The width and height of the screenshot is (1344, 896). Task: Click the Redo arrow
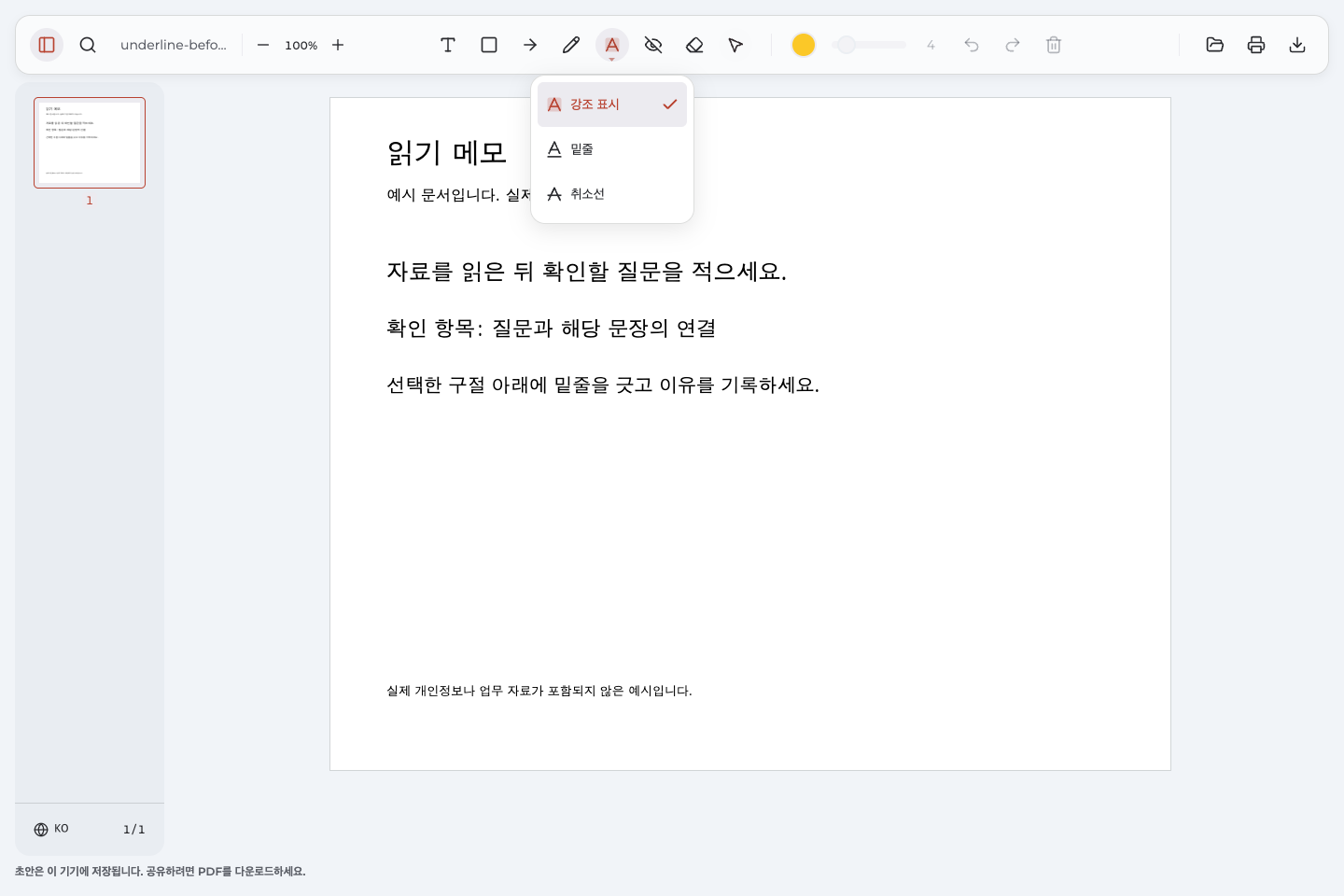[1013, 45]
